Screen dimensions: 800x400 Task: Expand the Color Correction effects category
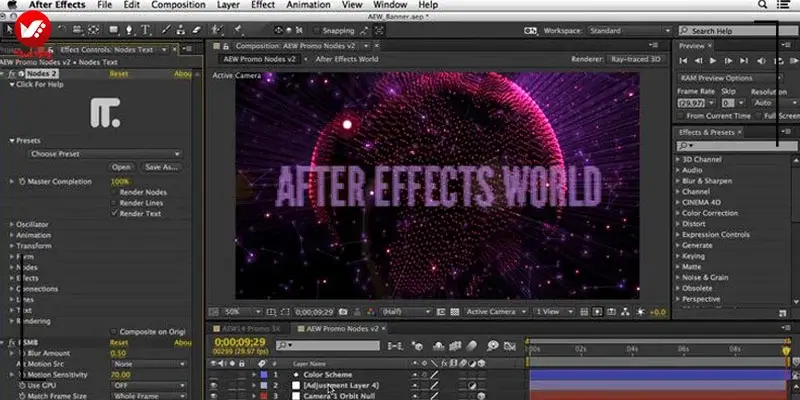678,213
